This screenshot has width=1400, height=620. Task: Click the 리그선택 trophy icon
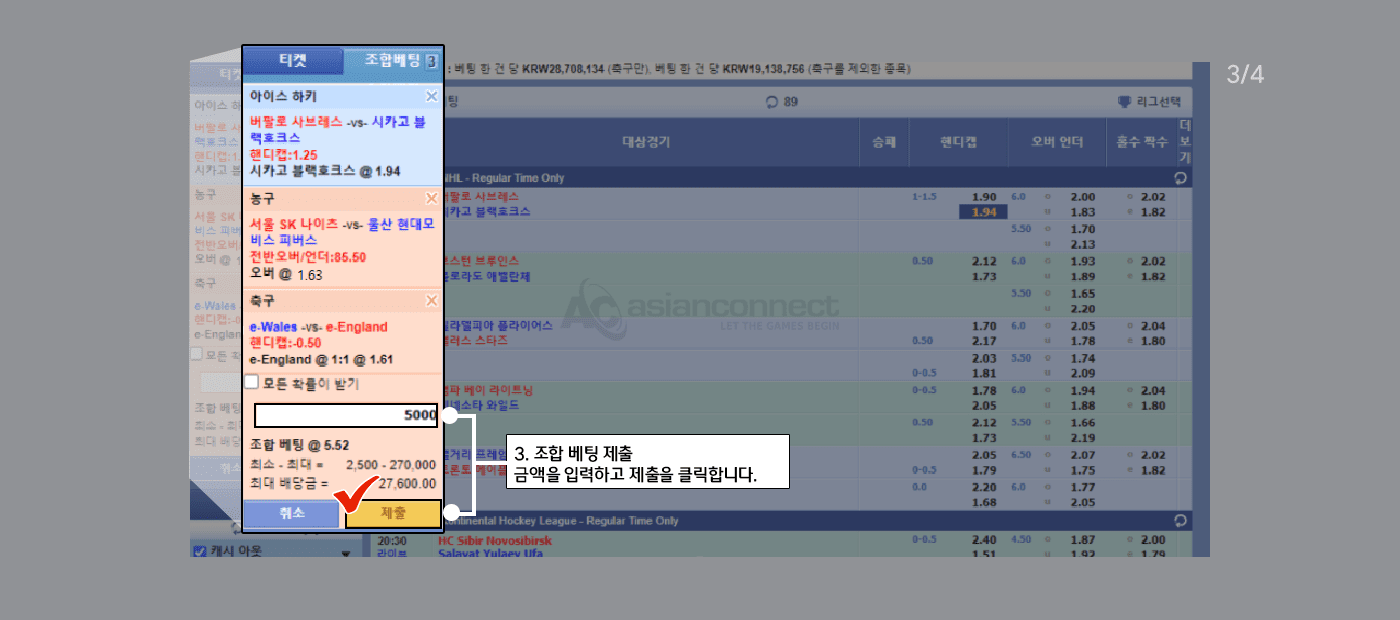point(1124,102)
